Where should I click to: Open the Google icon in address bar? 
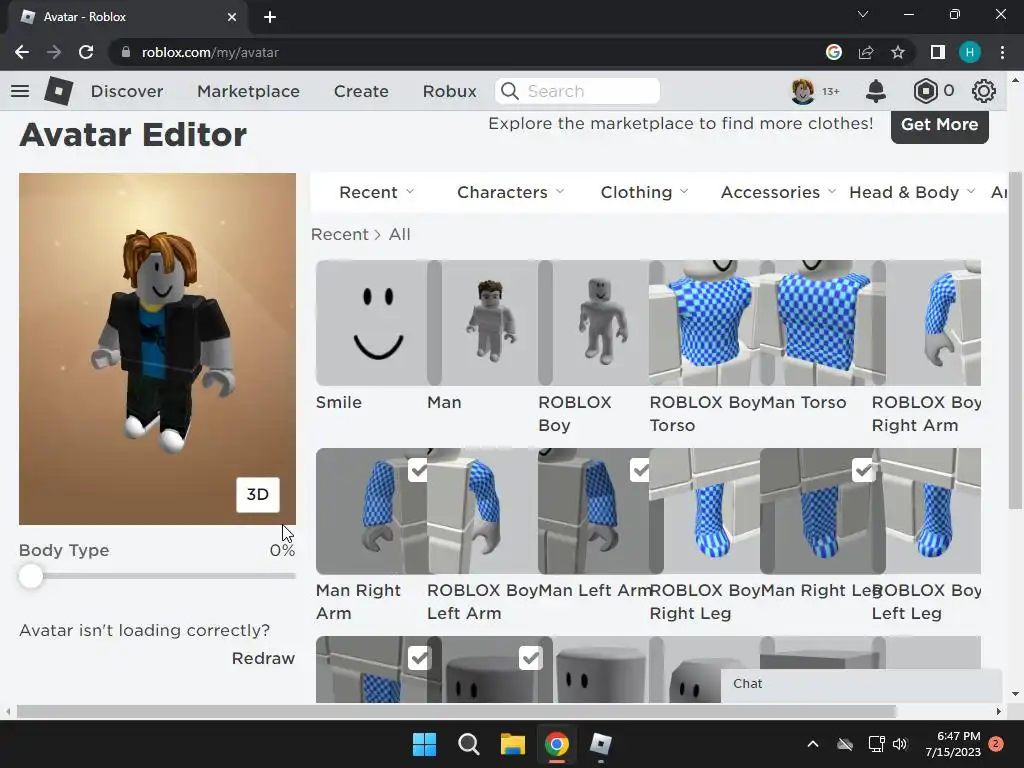tap(834, 52)
